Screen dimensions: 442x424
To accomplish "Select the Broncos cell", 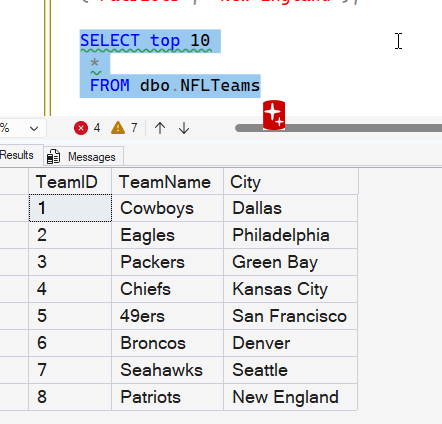I will tap(167, 343).
